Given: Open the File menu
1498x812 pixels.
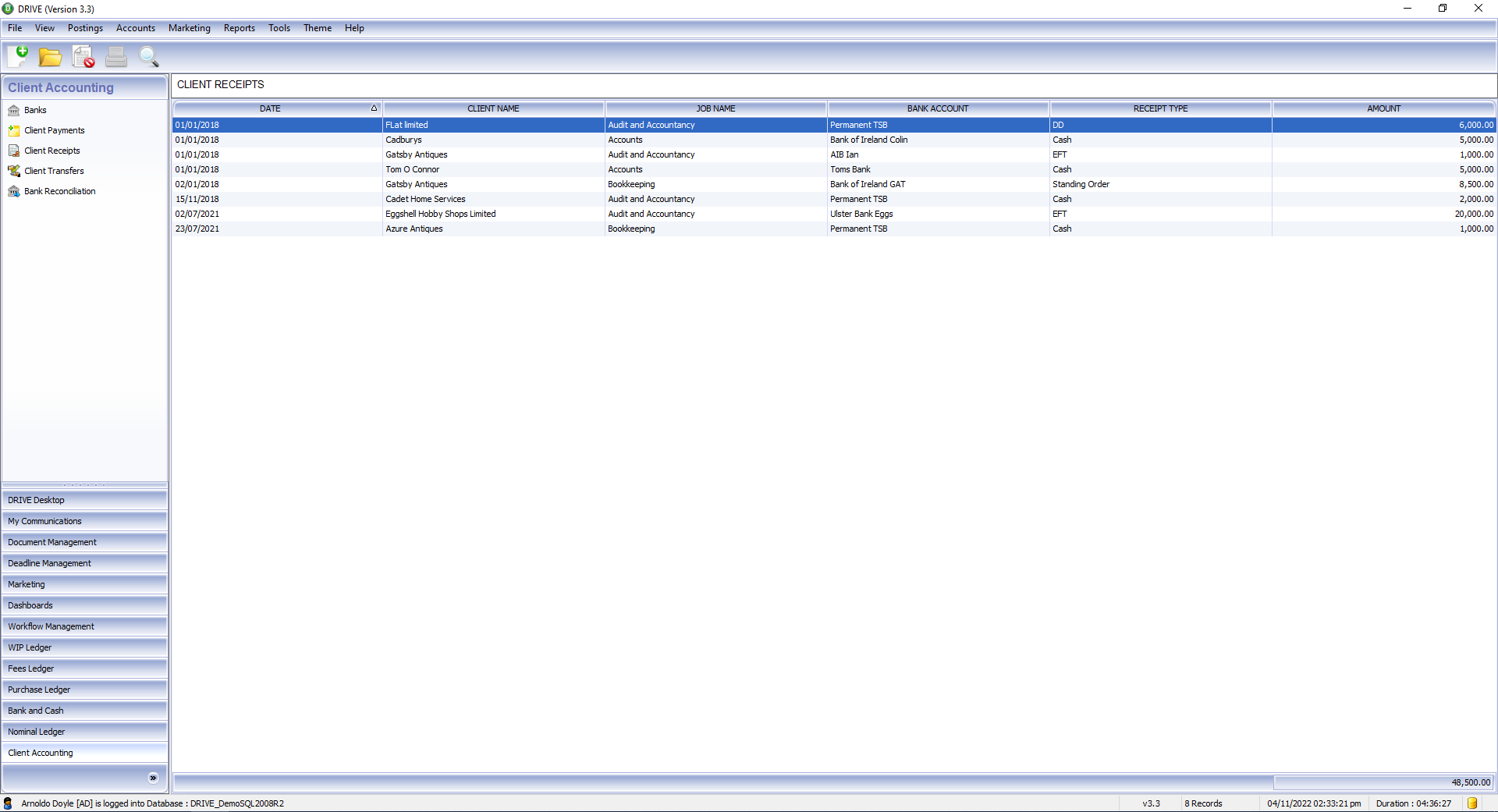Looking at the screenshot, I should pos(15,28).
